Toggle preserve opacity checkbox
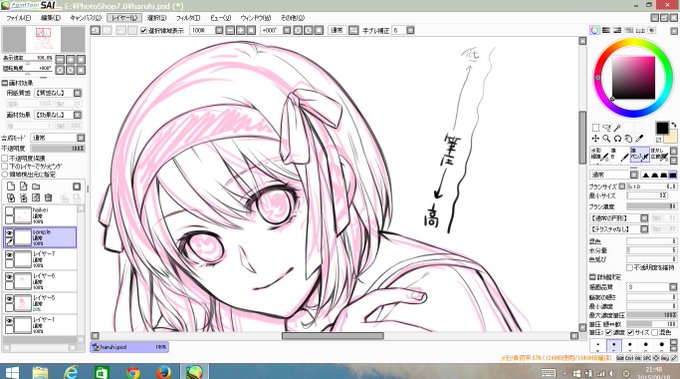The width and height of the screenshot is (680, 379). [5, 159]
